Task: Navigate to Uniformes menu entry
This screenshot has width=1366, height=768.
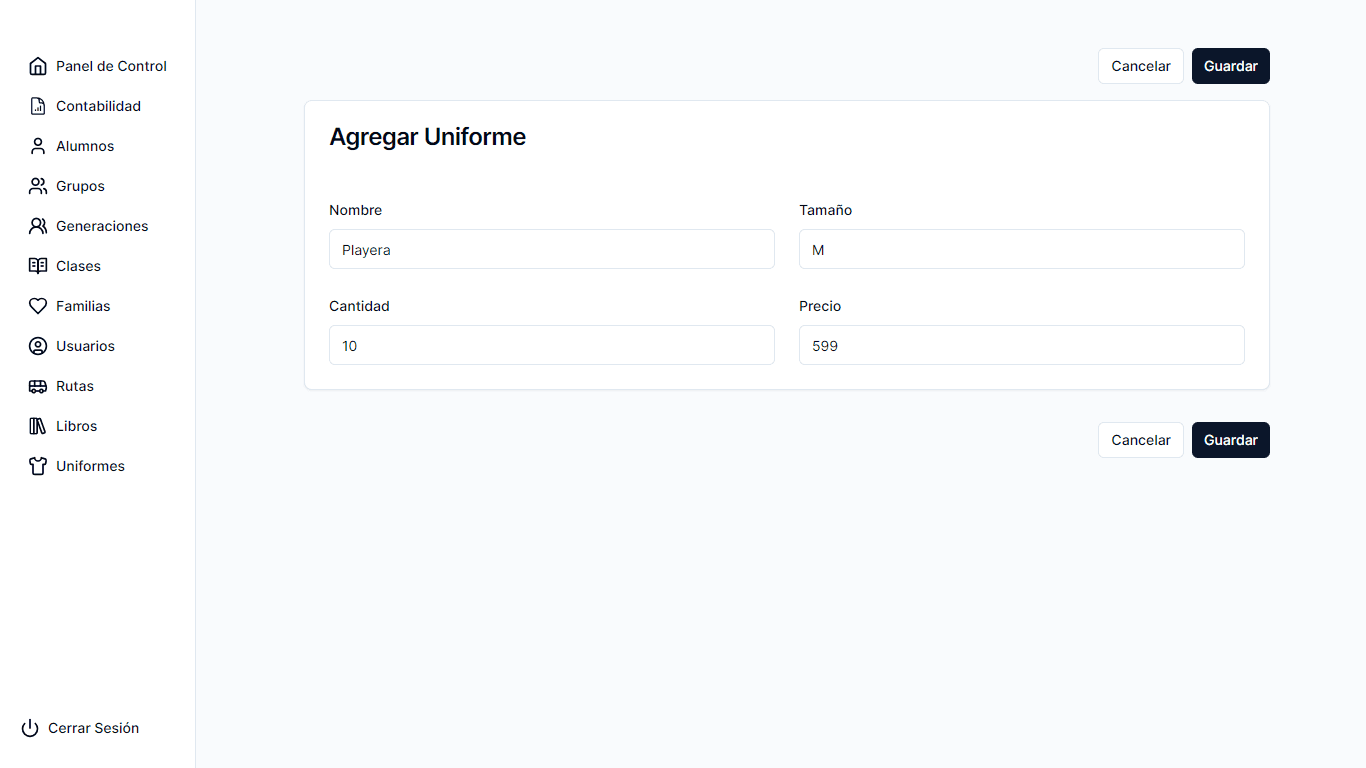Action: pyautogui.click(x=90, y=466)
